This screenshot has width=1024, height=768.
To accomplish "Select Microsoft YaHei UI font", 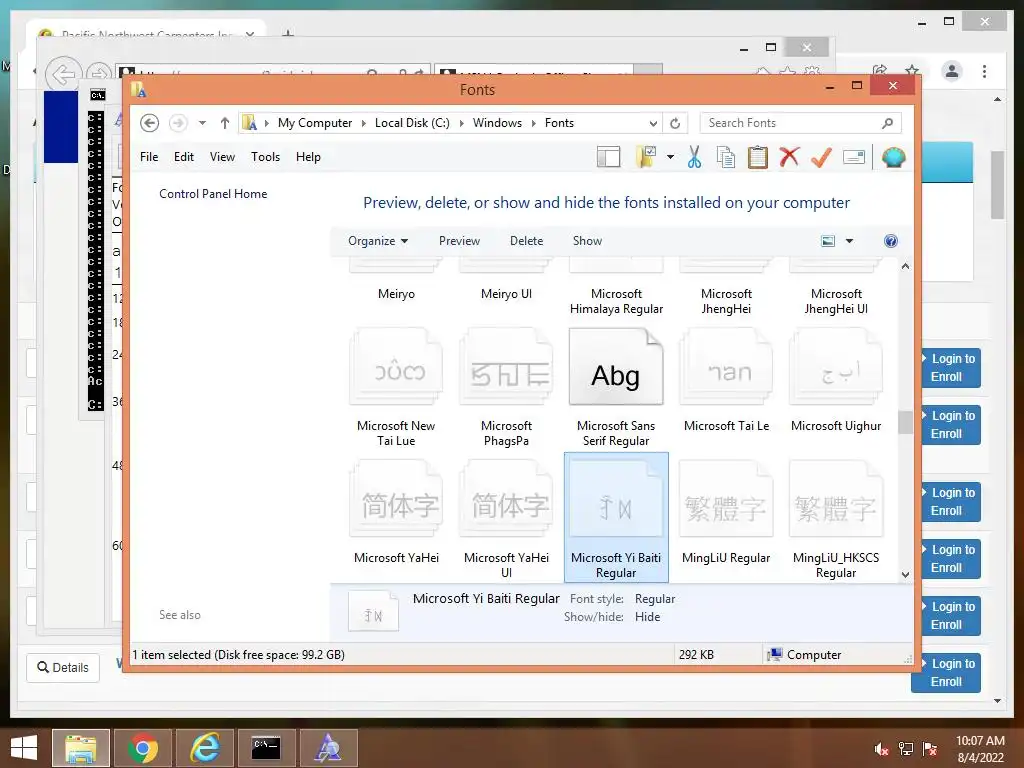I will pyautogui.click(x=506, y=519).
